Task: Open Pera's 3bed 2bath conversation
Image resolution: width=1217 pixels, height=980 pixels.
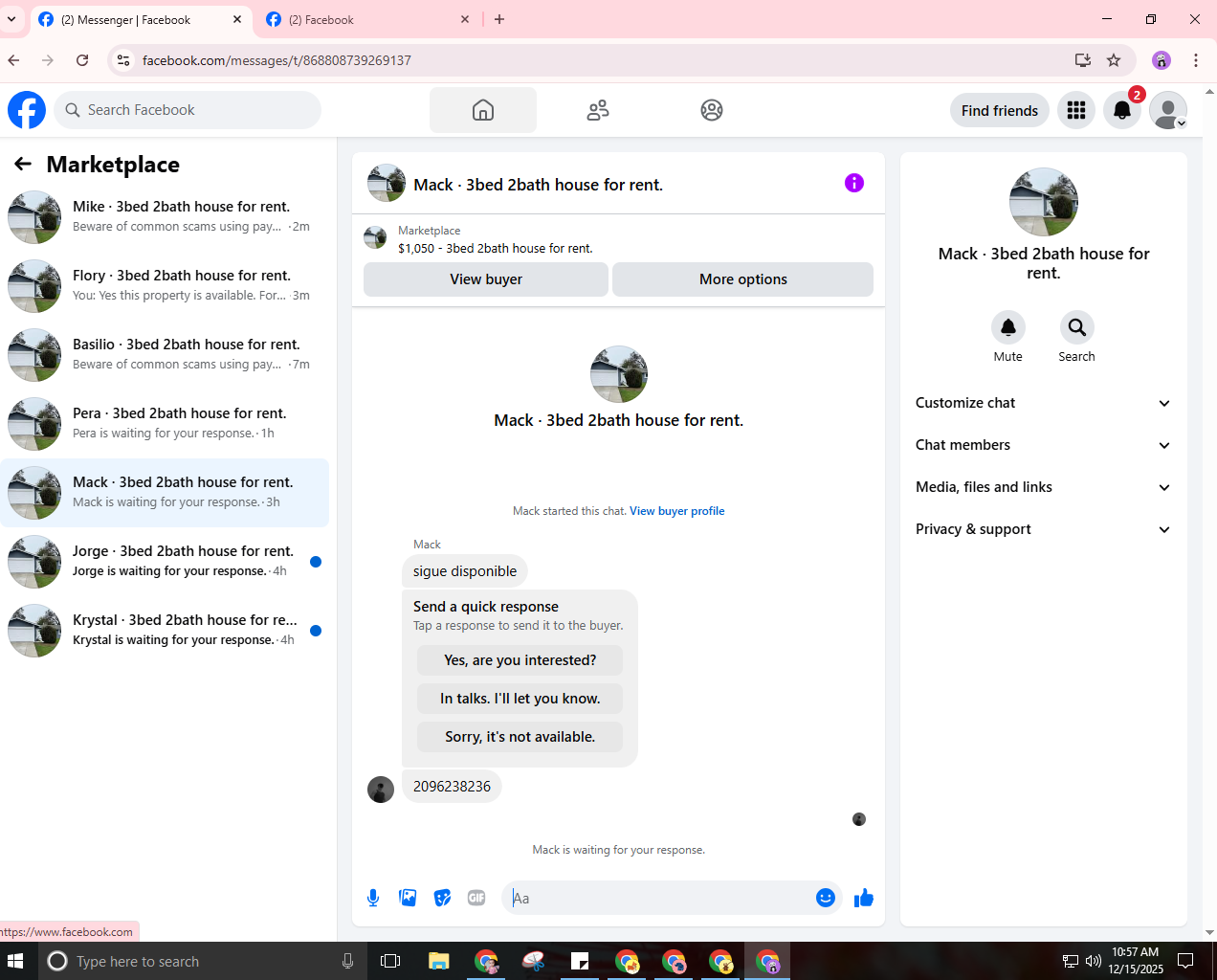Action: click(165, 424)
